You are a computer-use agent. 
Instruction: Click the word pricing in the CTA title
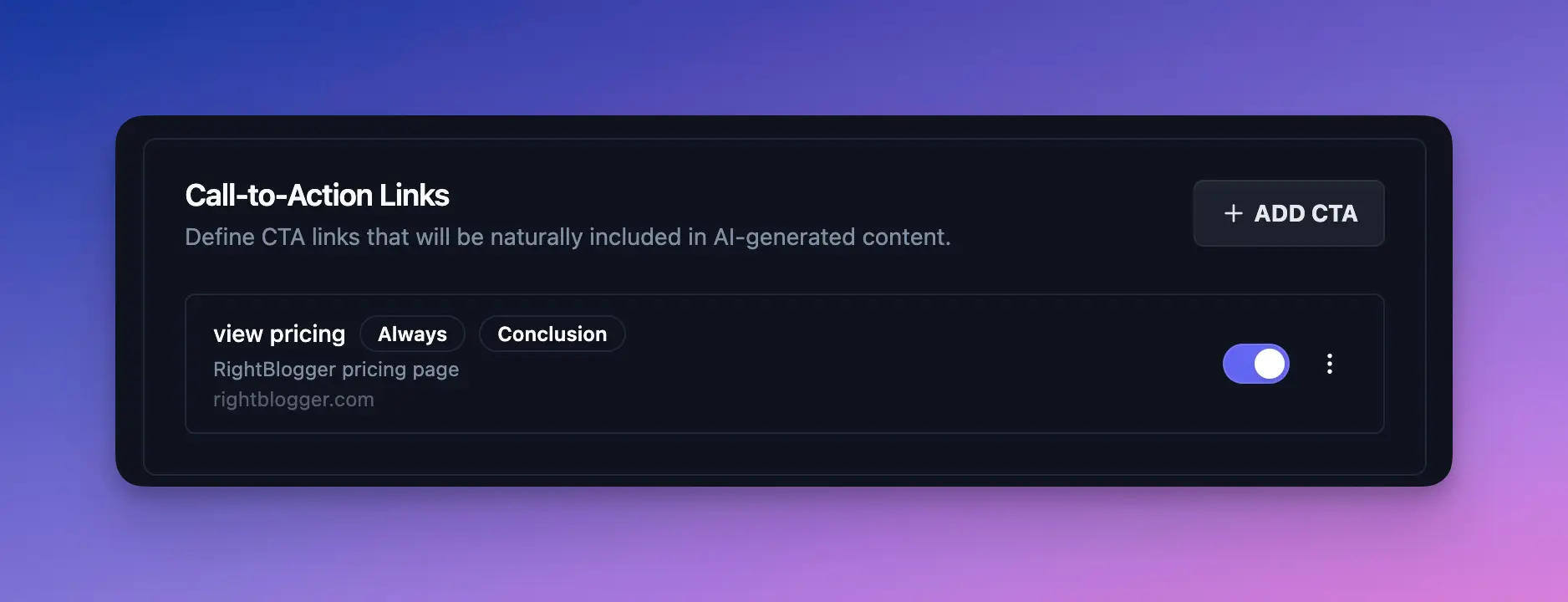(307, 334)
